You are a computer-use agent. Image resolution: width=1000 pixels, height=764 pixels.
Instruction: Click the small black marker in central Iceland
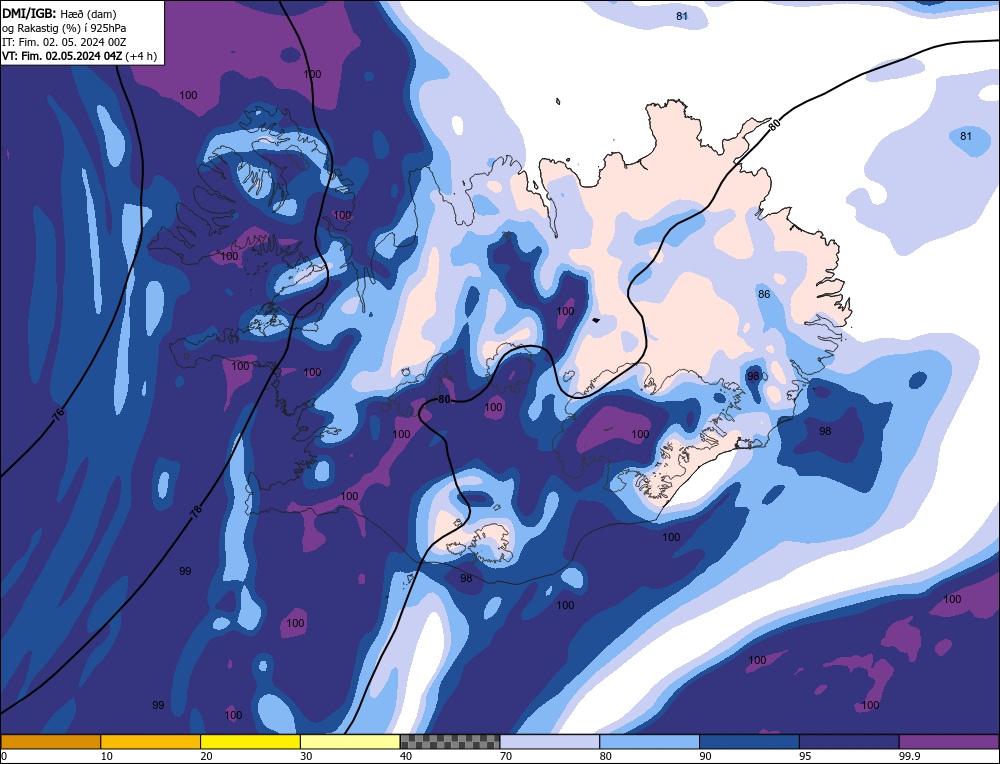coord(596,320)
